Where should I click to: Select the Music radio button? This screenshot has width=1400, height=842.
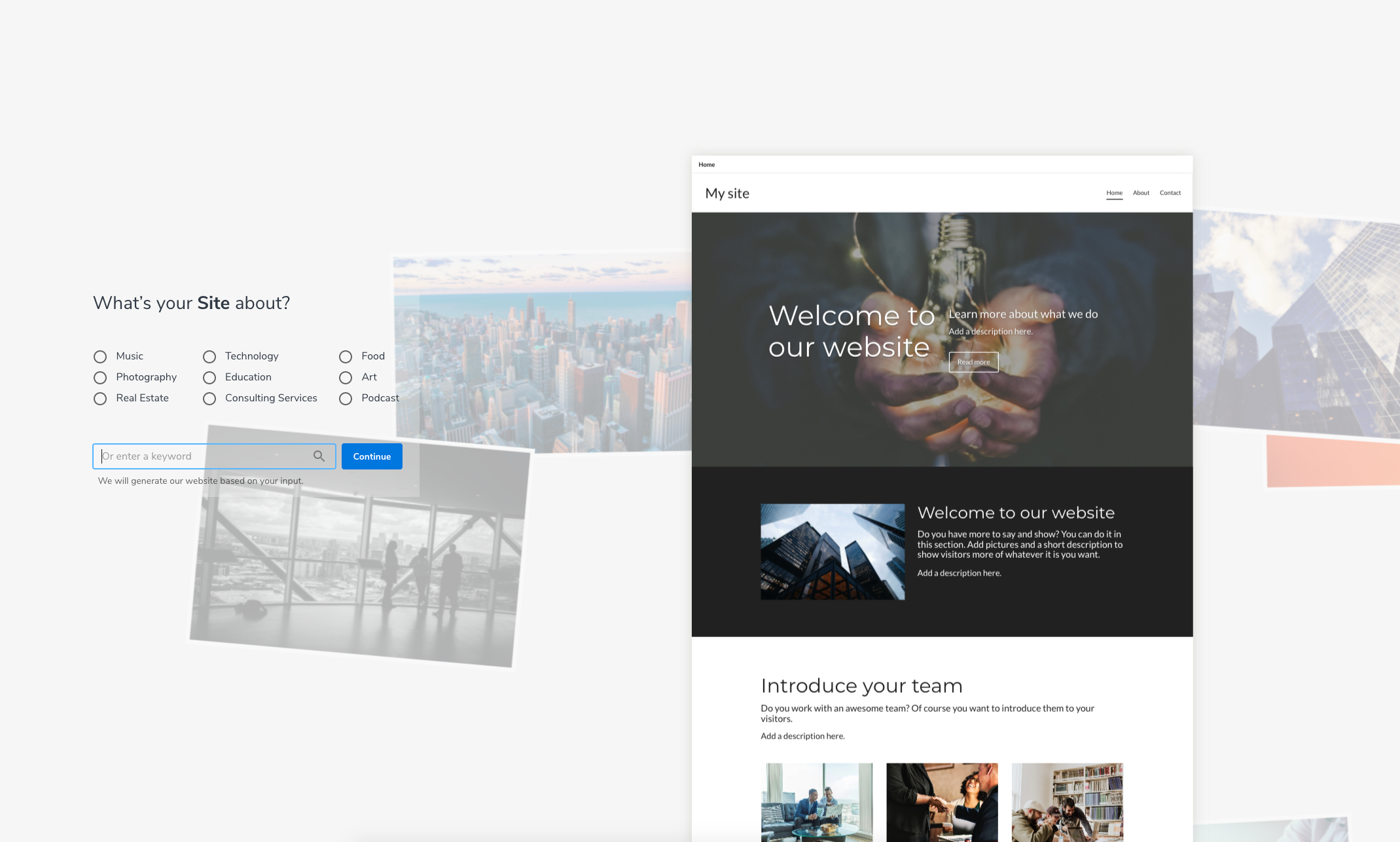[x=101, y=356]
